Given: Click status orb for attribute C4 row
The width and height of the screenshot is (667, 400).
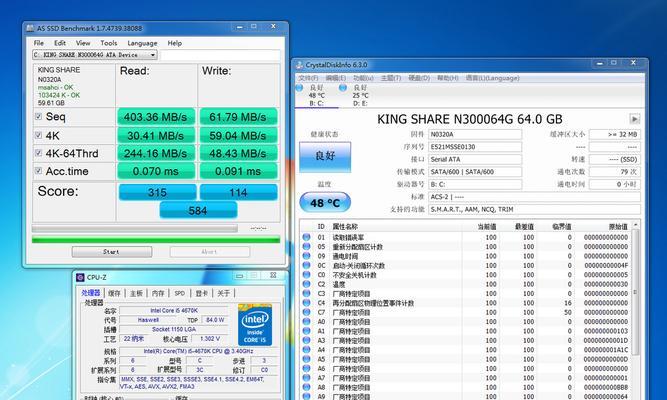Looking at the screenshot, I should pos(306,303).
